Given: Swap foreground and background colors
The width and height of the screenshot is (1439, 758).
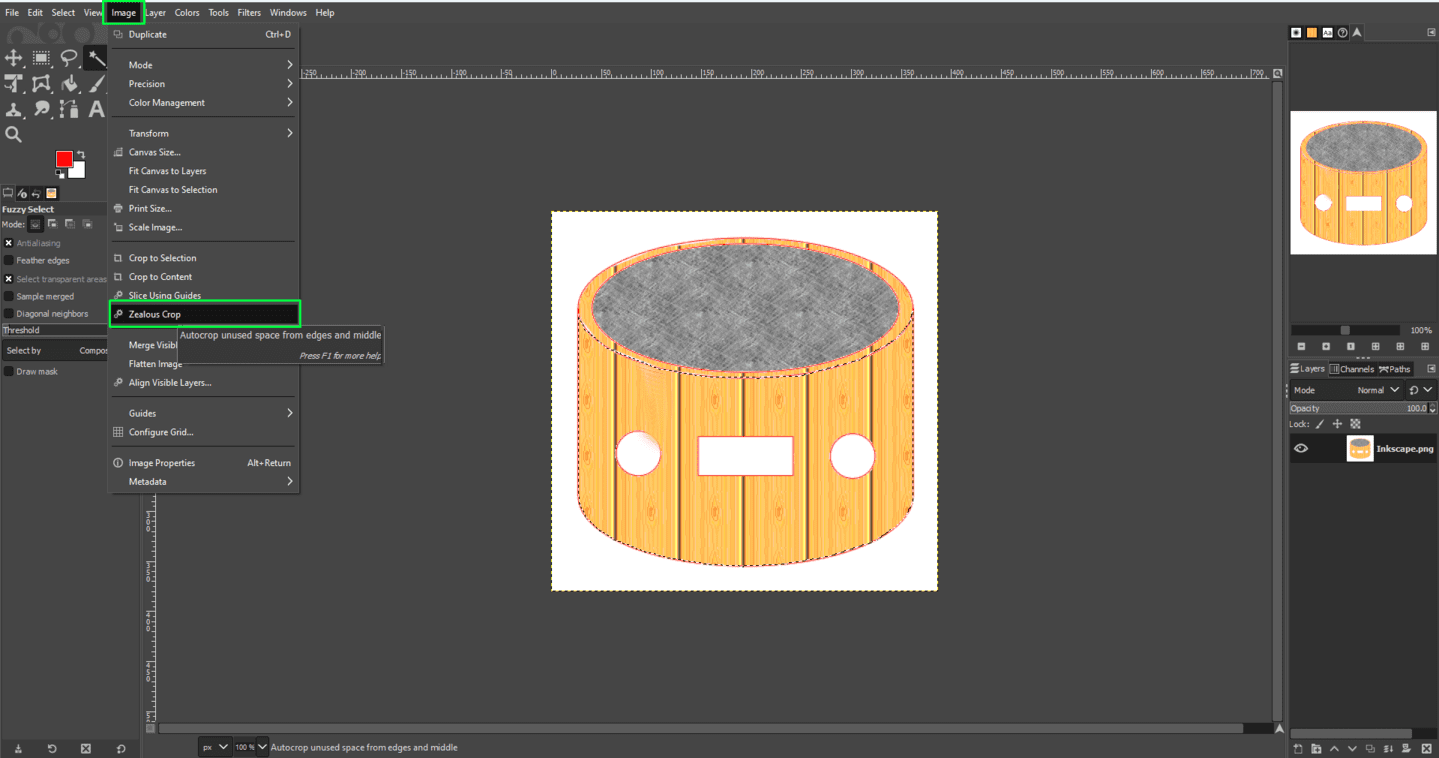Looking at the screenshot, I should pyautogui.click(x=81, y=154).
